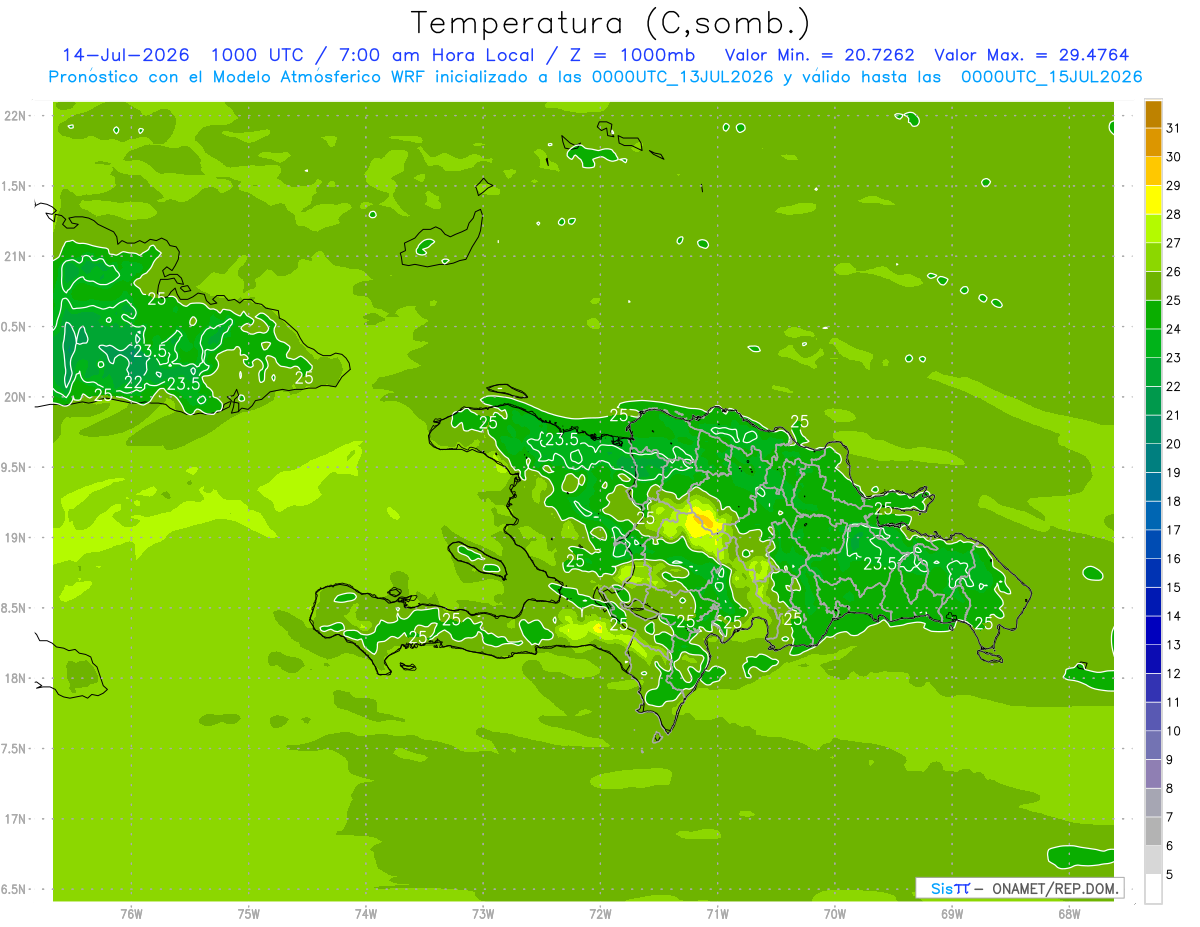Click longitude axis label "74W"
Viewport: 1200px width, 927px height.
click(x=366, y=913)
